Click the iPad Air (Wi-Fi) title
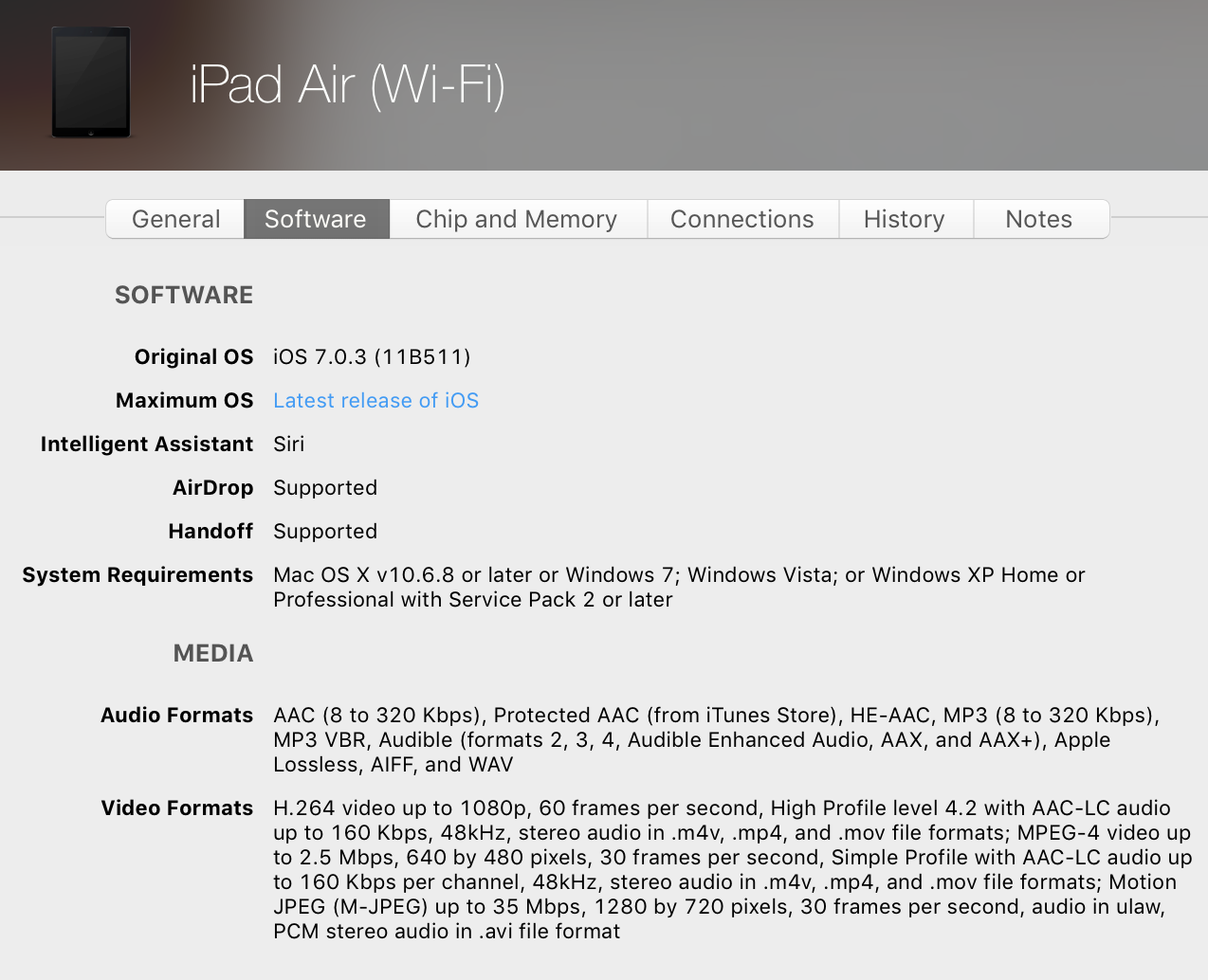Screen dimensions: 1208x980 pos(348,85)
